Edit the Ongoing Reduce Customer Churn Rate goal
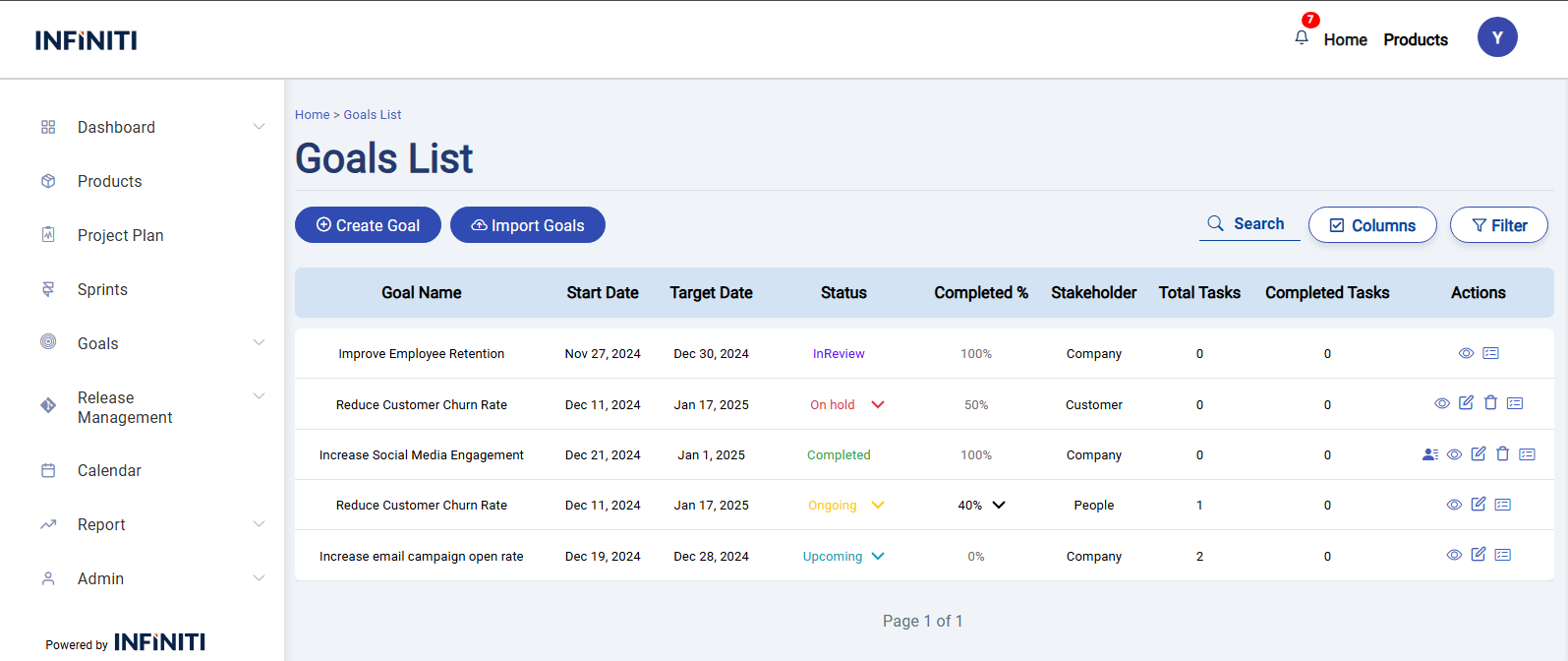The image size is (1568, 661). click(1478, 505)
